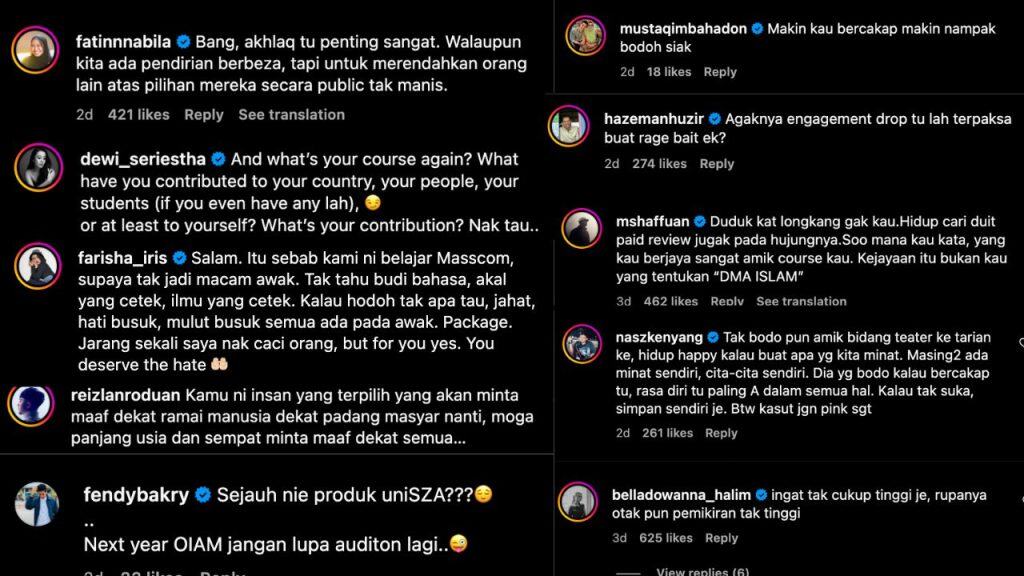The height and width of the screenshot is (576, 1024).
Task: See translation of fatinnnabila's comment
Action: pos(291,115)
